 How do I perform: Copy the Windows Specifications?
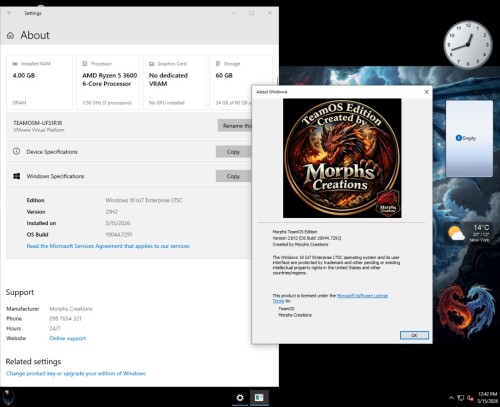pyautogui.click(x=233, y=176)
